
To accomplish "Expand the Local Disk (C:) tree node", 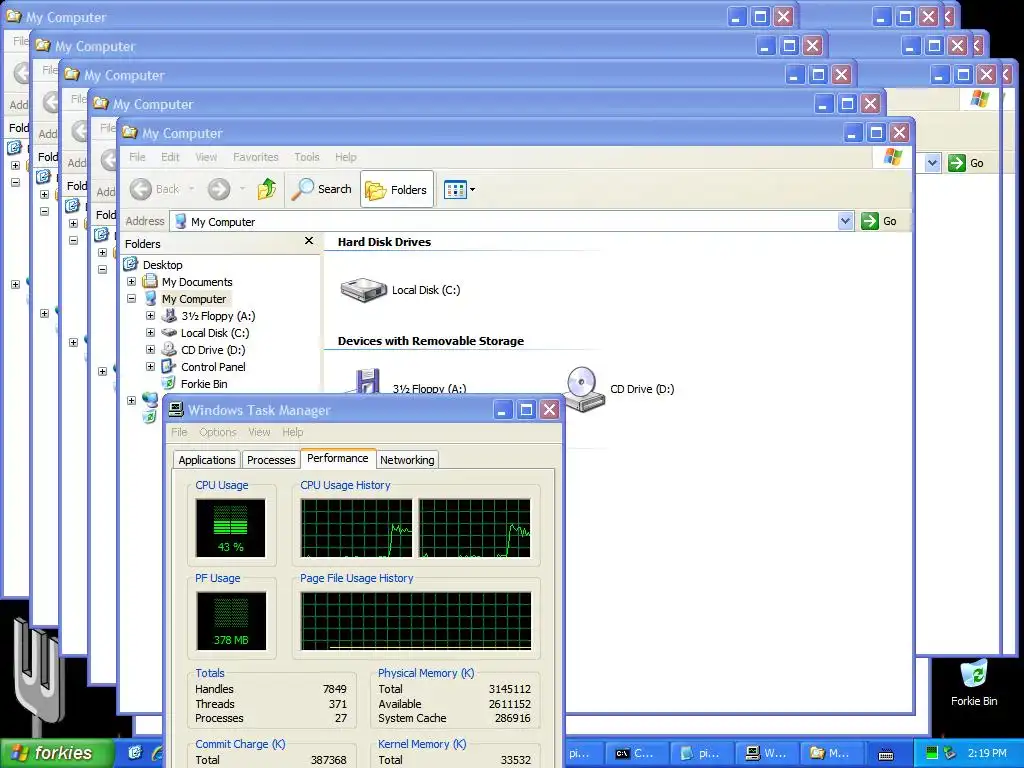I will point(150,332).
